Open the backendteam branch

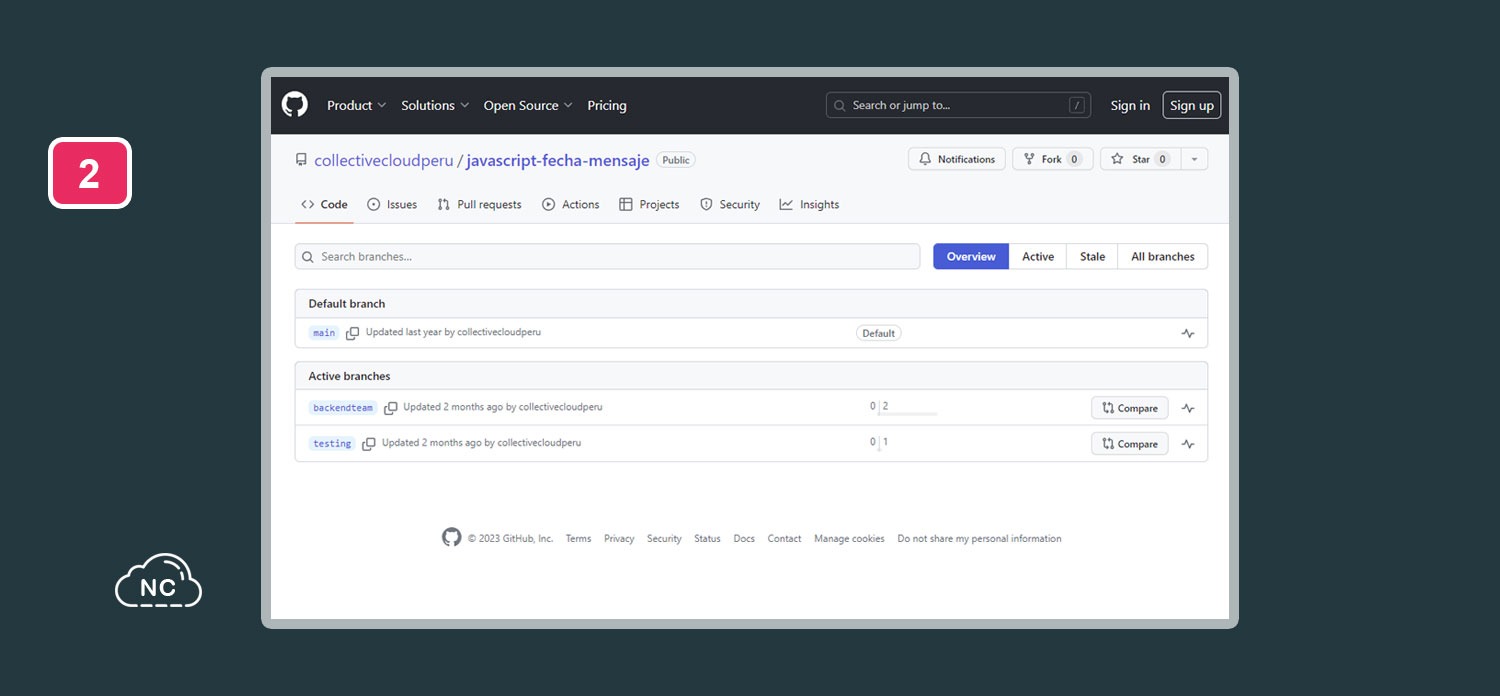tap(343, 408)
